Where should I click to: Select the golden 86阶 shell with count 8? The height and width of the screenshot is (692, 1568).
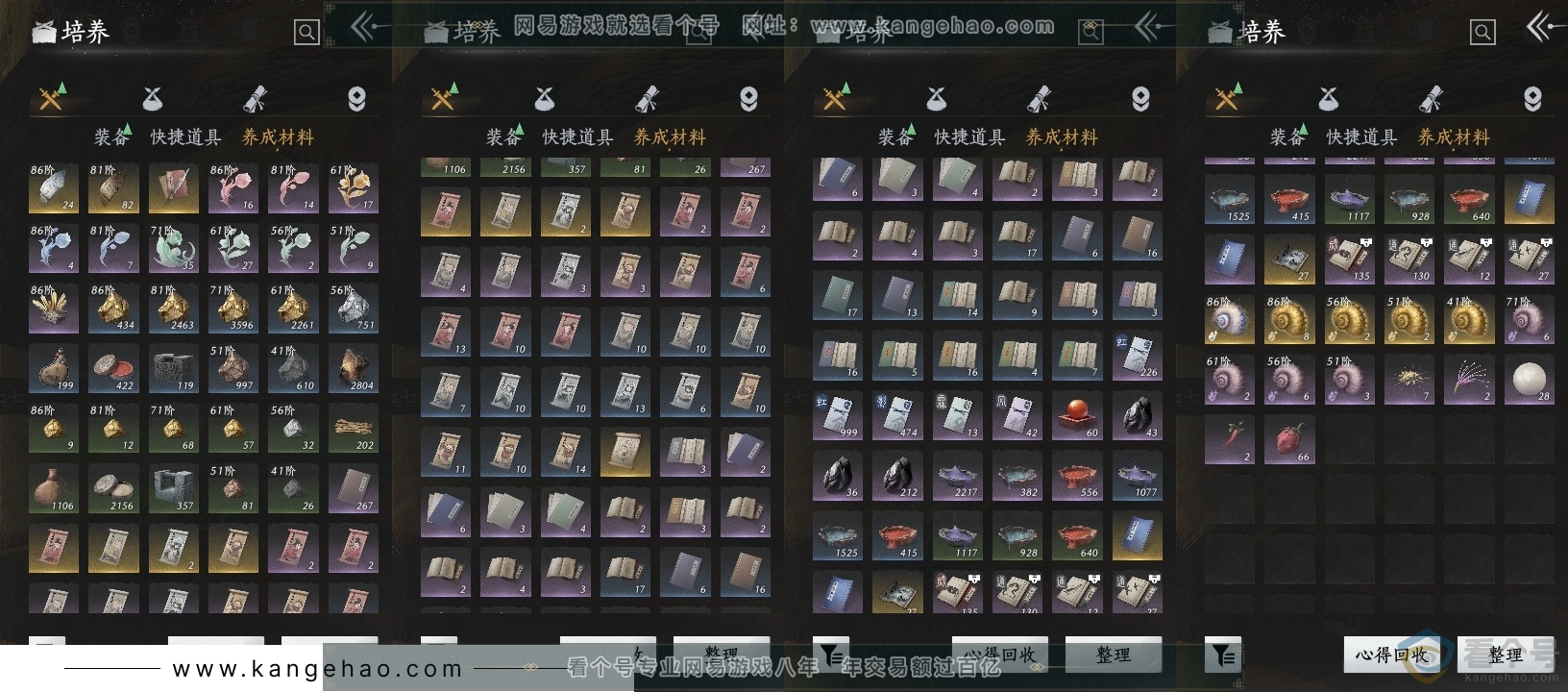click(x=1289, y=319)
